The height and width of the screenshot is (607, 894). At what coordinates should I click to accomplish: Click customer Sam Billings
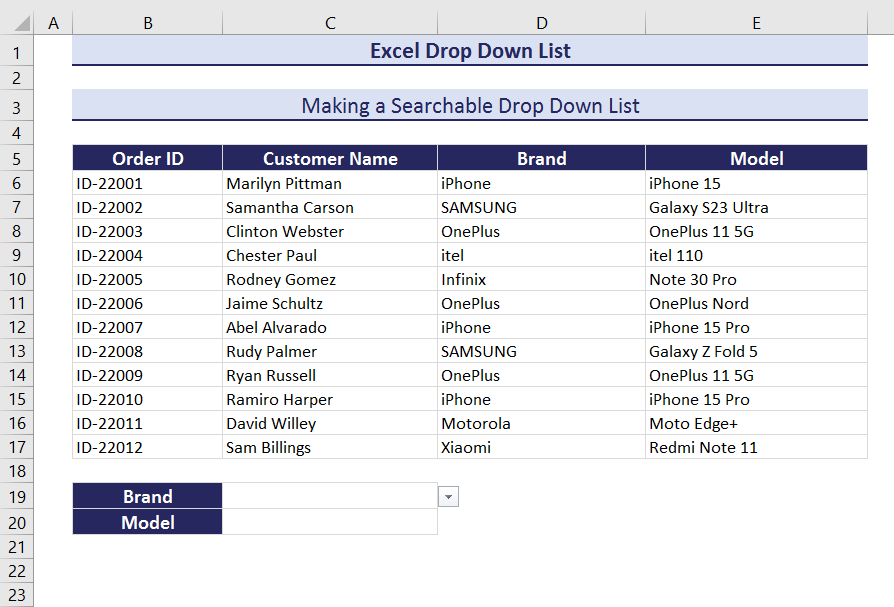point(330,446)
